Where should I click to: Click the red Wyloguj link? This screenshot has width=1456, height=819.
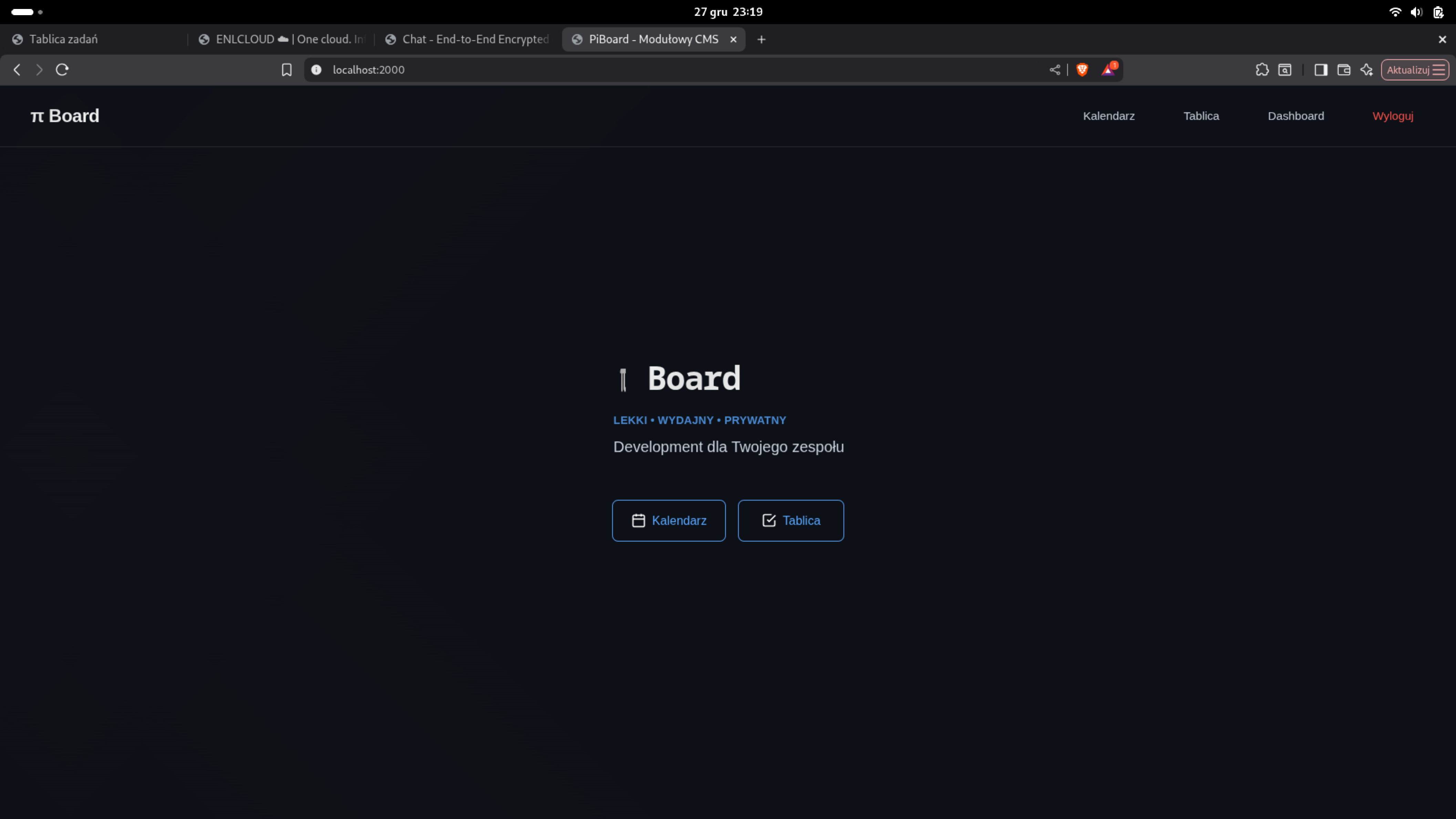tap(1393, 116)
